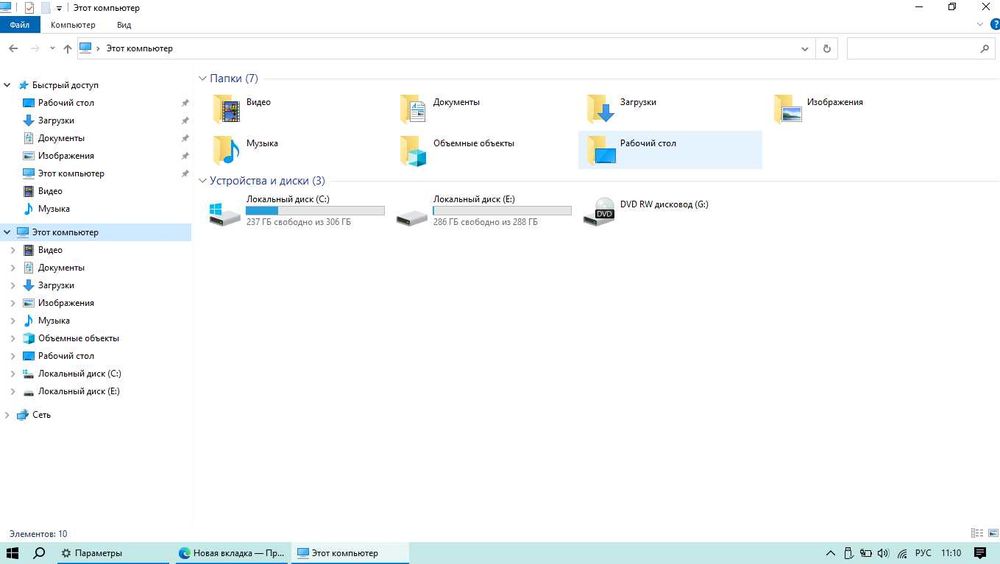Image resolution: width=1000 pixels, height=564 pixels.
Task: Refresh the view with the refresh button
Action: click(x=827, y=48)
